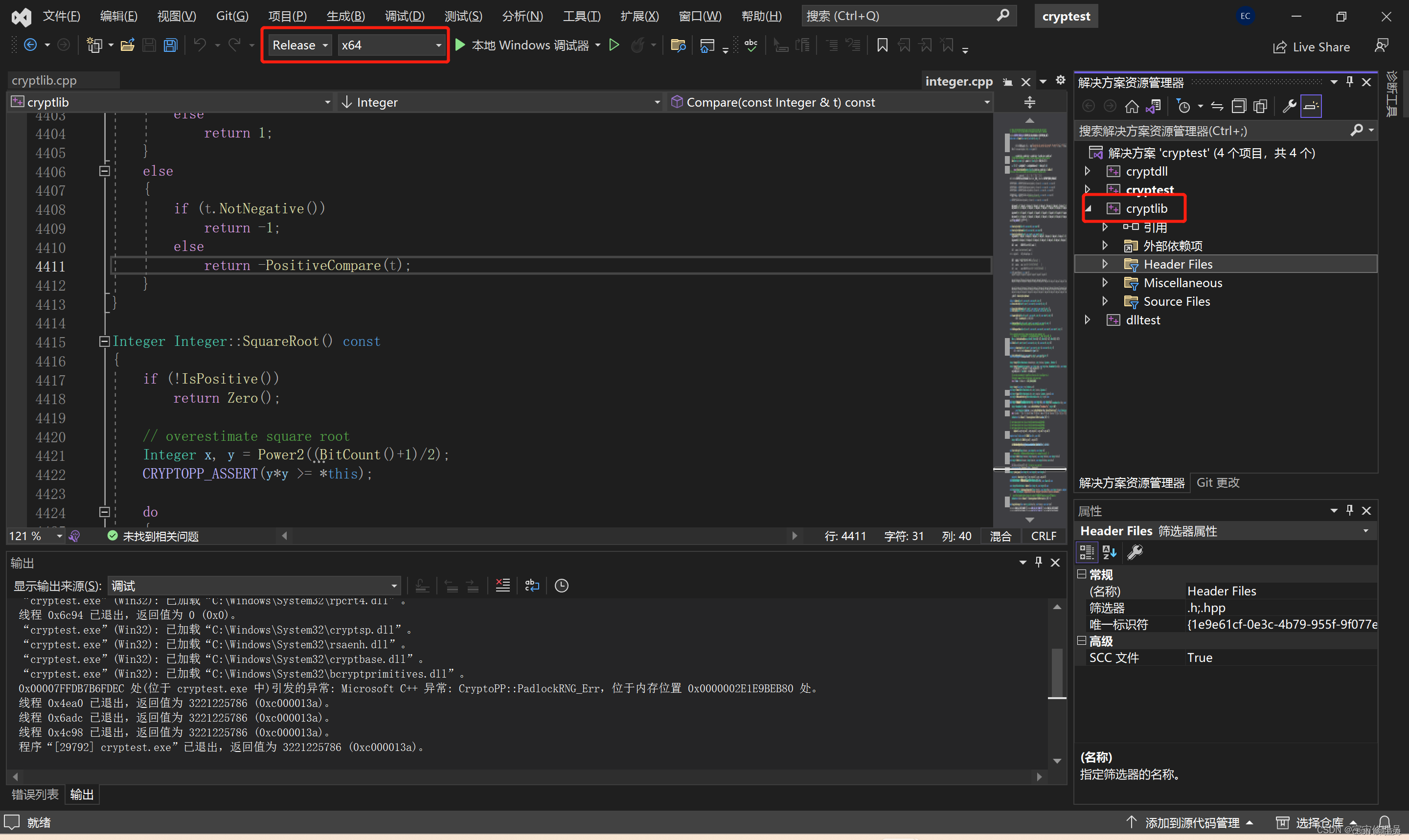Open the Release configuration dropdown
This screenshot has width=1409, height=840.
point(299,45)
